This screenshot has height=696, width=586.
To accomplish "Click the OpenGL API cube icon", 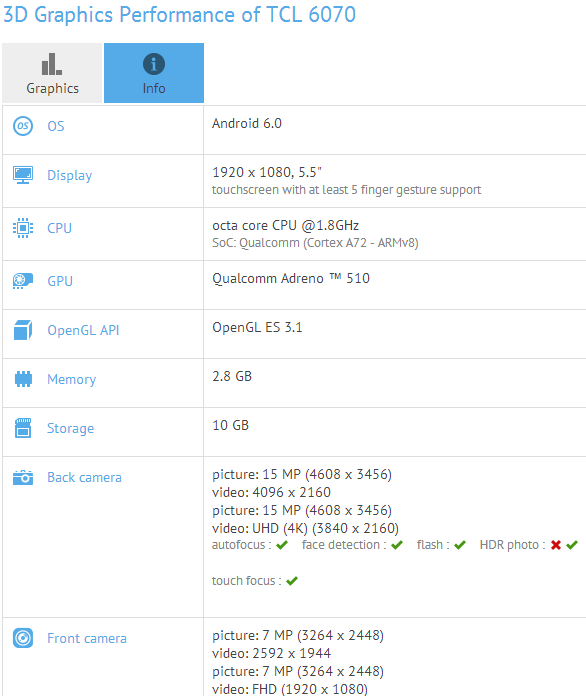I will (23, 330).
